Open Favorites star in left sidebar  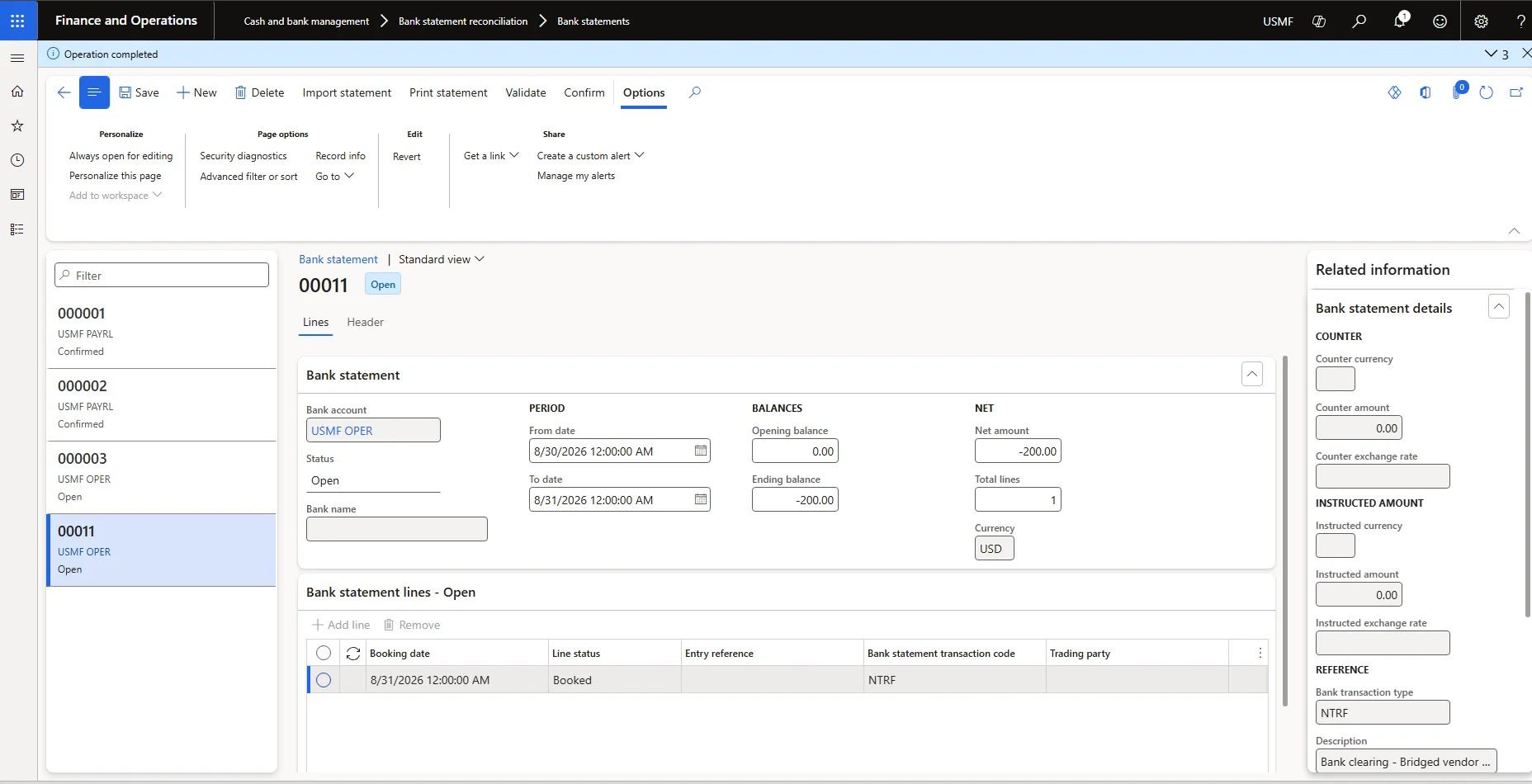(17, 126)
